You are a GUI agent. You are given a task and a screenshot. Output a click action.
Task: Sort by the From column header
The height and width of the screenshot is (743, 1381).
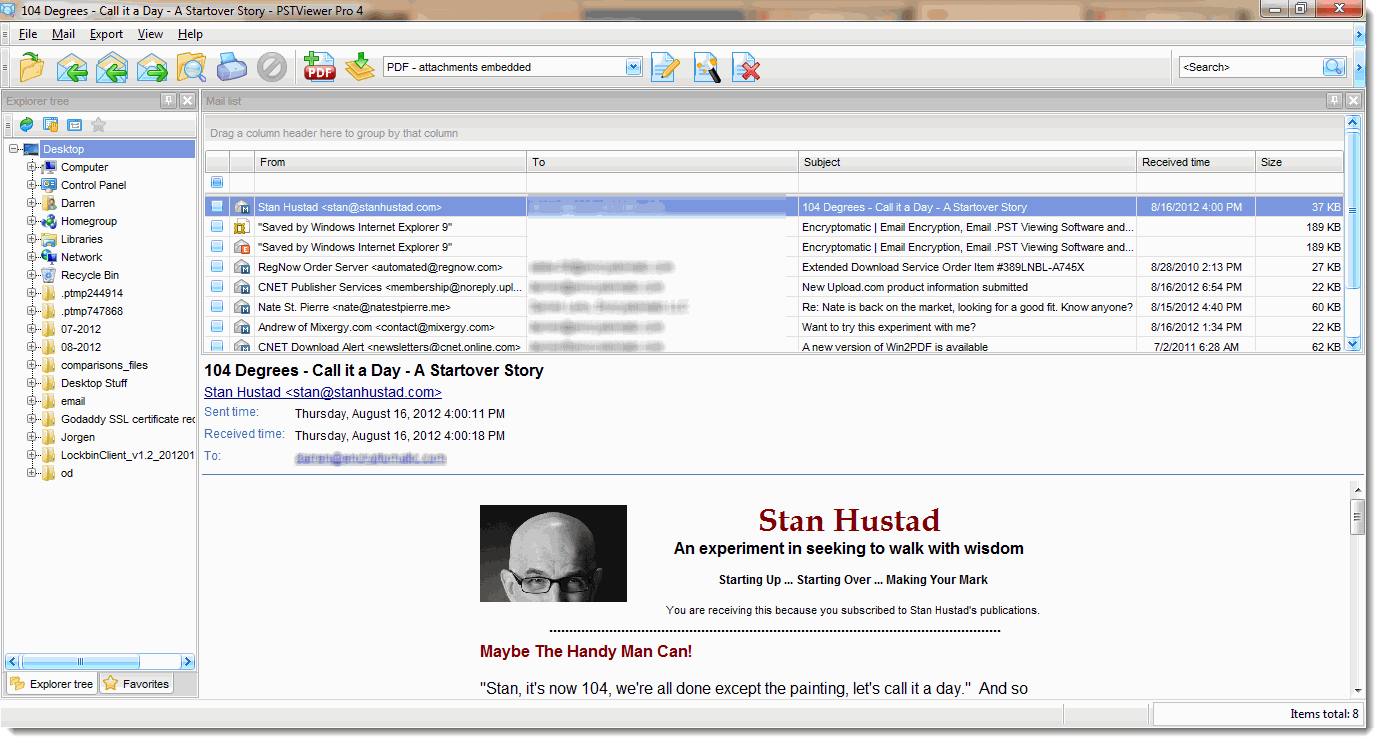[x=390, y=162]
